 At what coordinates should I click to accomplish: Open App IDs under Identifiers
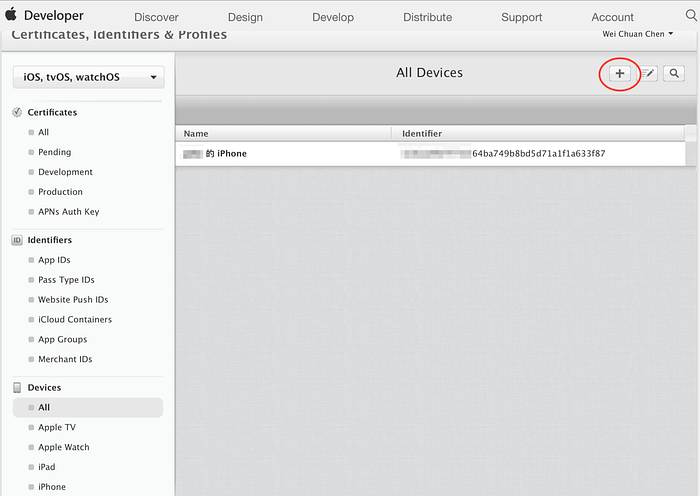[x=54, y=260]
